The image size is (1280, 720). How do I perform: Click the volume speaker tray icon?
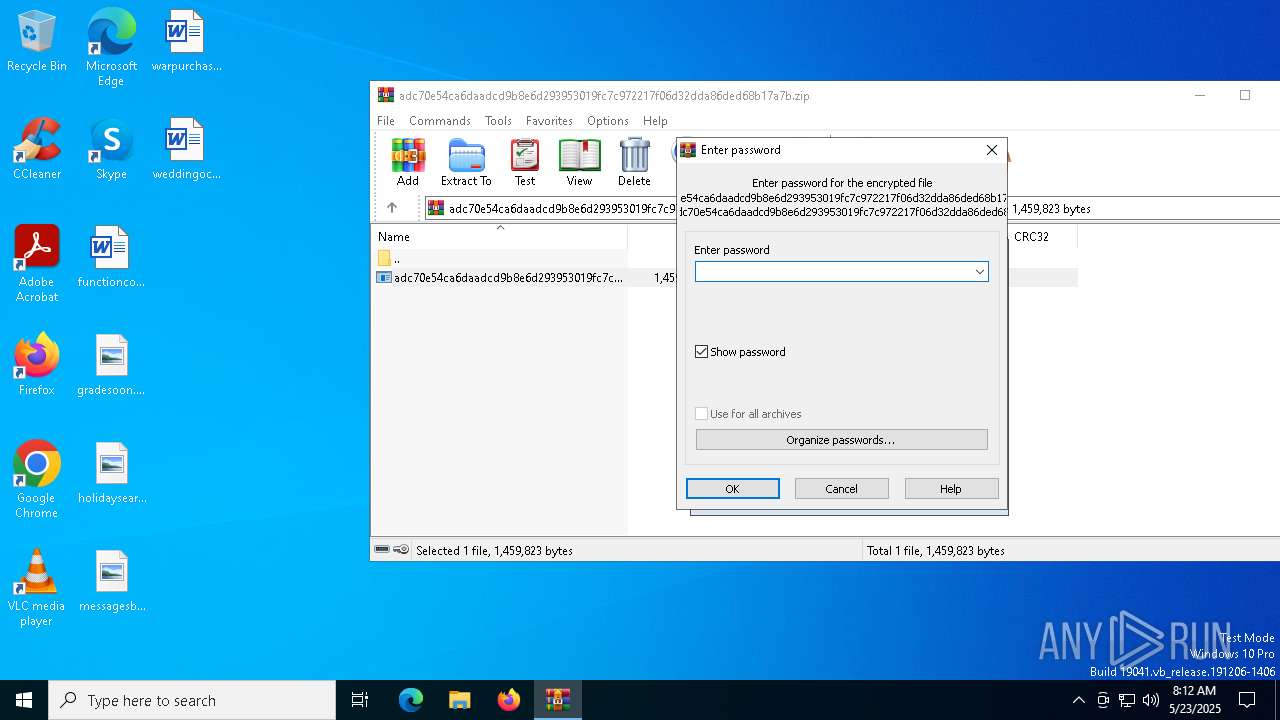point(1151,700)
